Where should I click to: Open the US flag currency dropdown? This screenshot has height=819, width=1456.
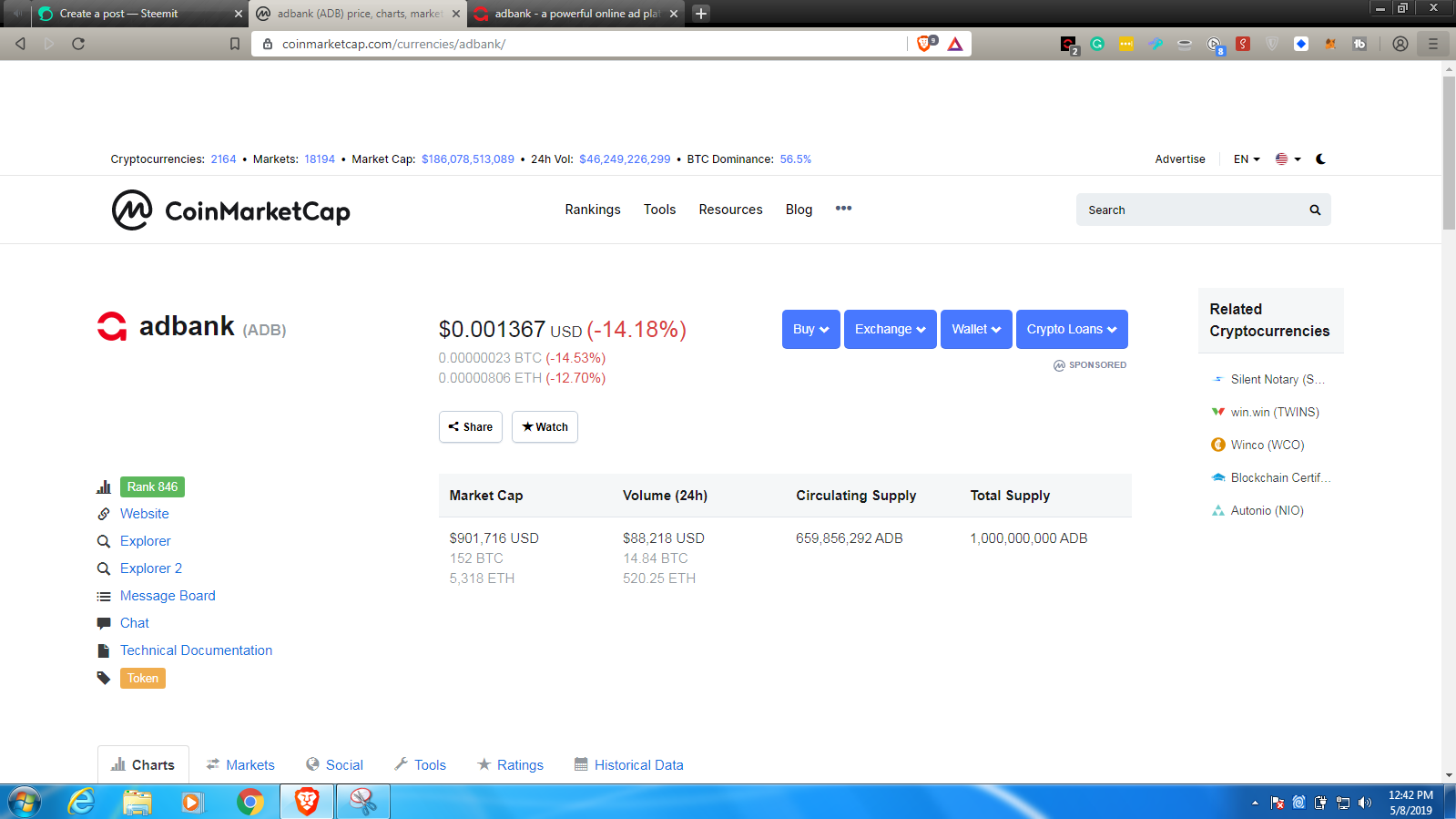1288,159
